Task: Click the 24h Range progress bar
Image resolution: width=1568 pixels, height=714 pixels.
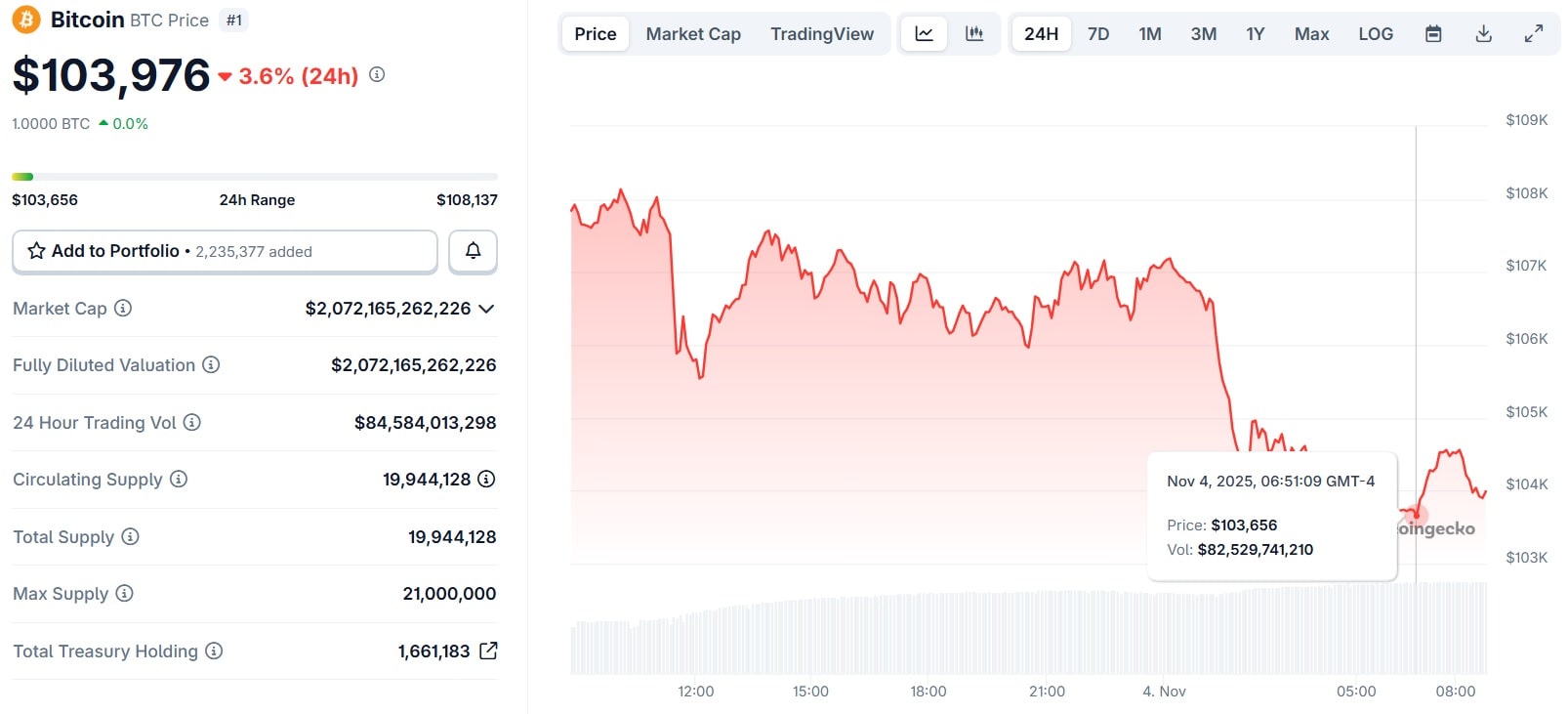Action: [254, 177]
